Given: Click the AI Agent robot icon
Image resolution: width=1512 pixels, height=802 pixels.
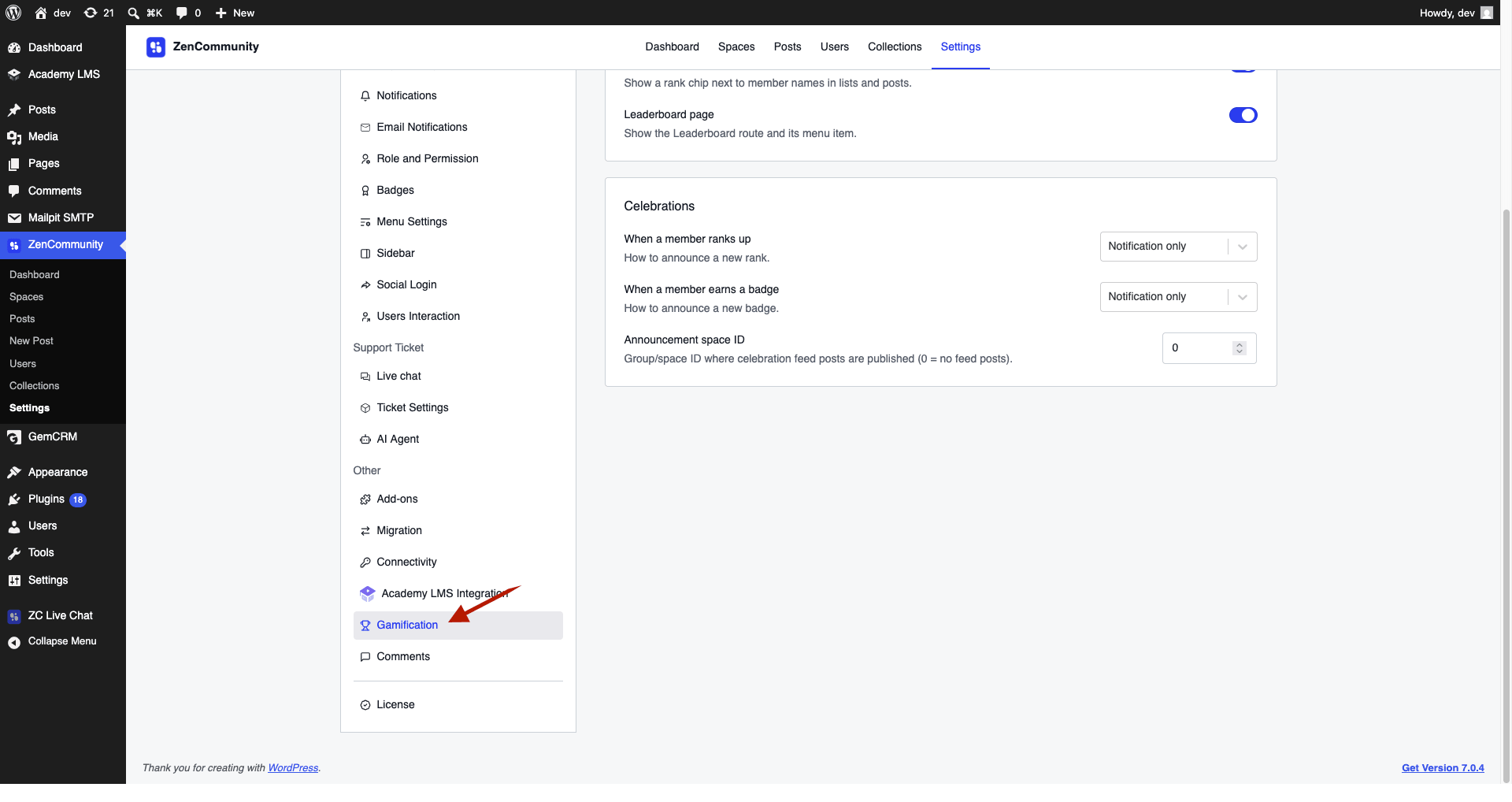Looking at the screenshot, I should point(365,440).
